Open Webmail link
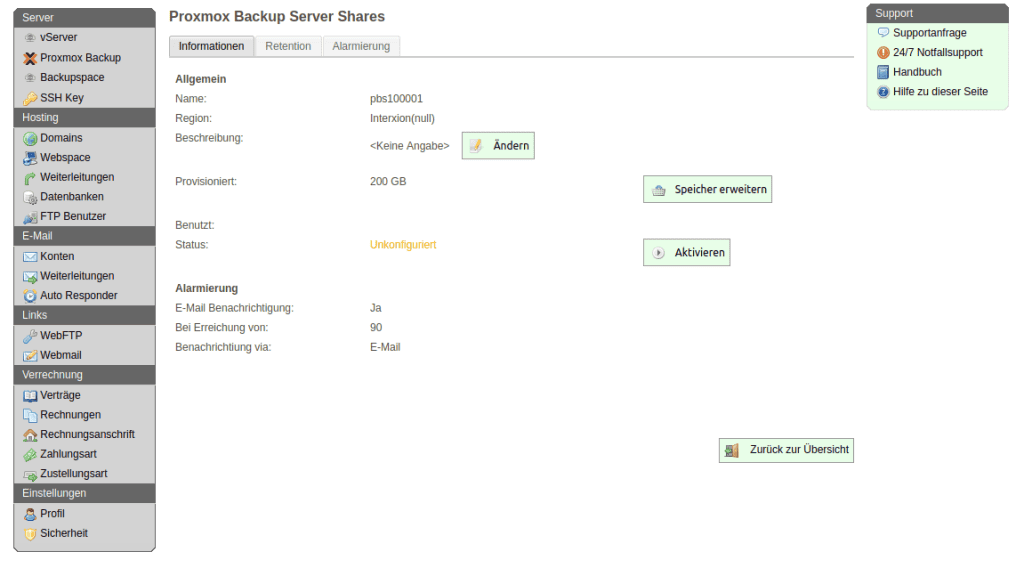The image size is (1024, 568). [x=61, y=355]
